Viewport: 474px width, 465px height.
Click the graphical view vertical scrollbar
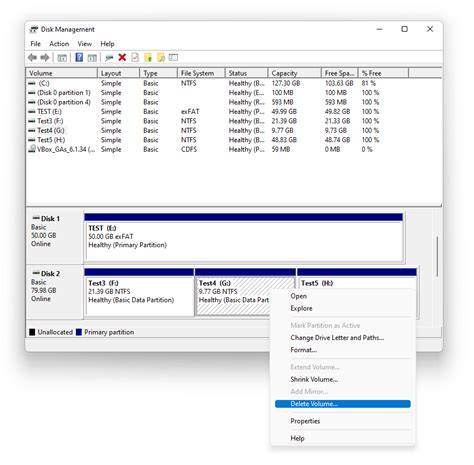[x=437, y=257]
